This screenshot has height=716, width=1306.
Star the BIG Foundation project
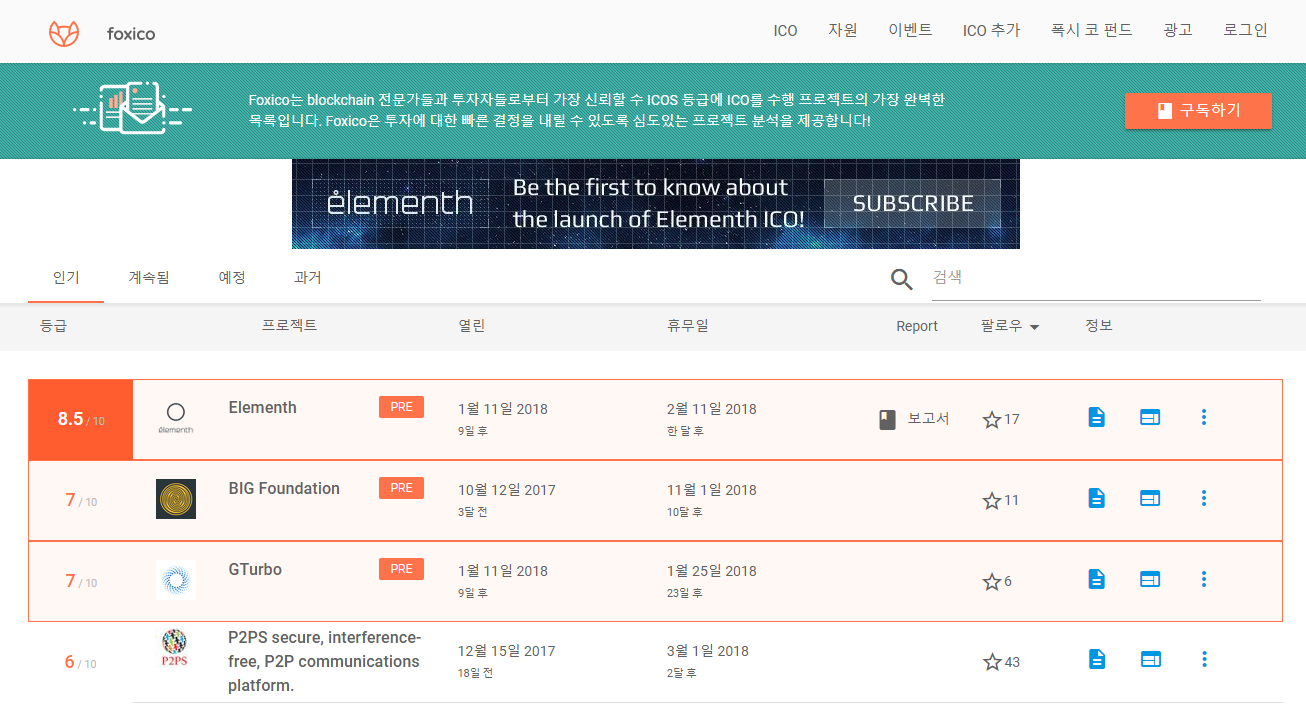(x=992, y=501)
